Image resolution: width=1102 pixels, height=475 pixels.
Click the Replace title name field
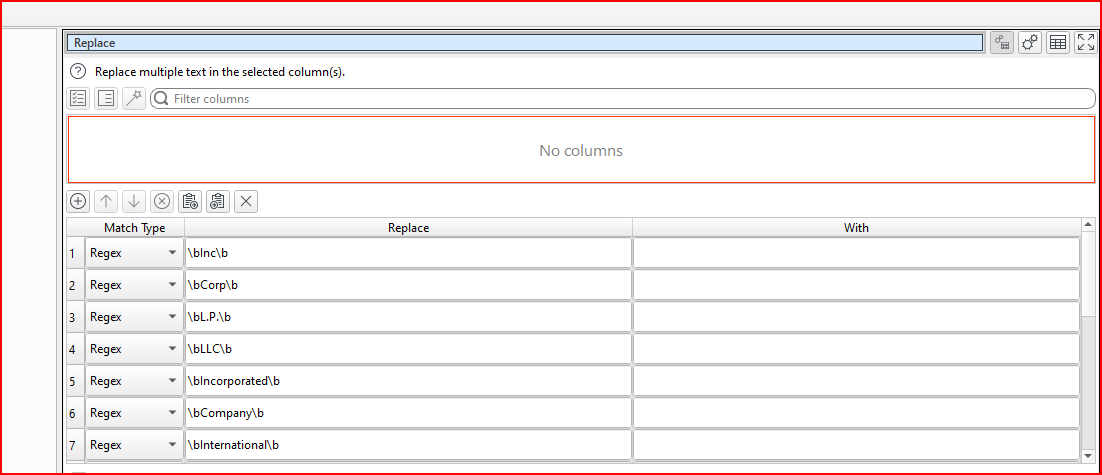click(x=525, y=43)
